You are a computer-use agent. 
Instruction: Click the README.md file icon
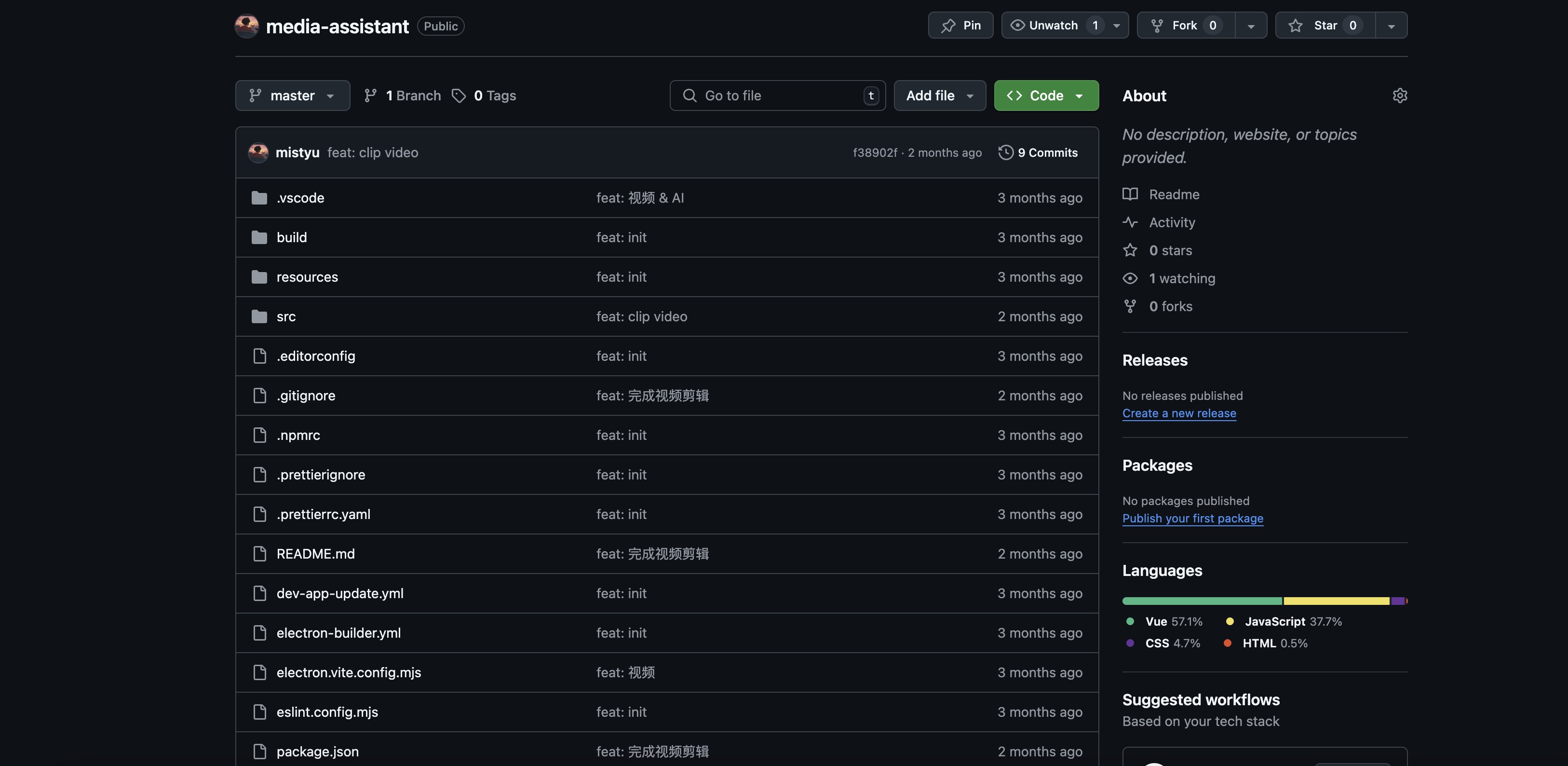pos(259,554)
